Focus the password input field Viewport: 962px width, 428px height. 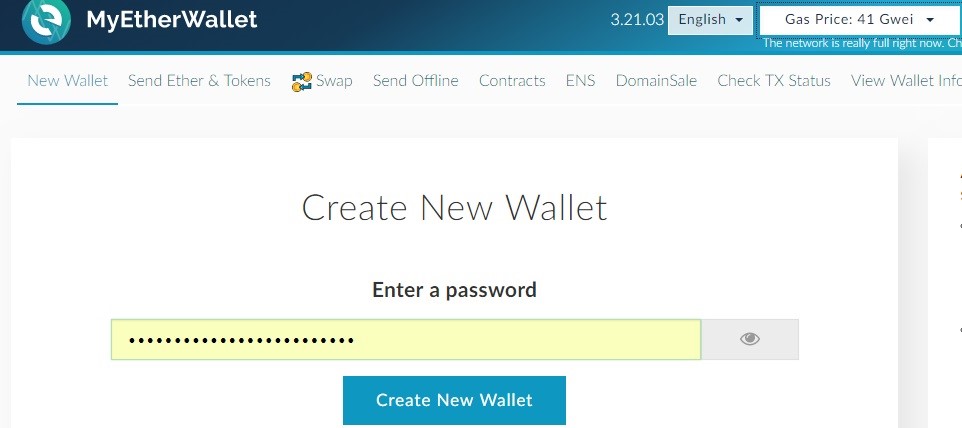coord(406,339)
